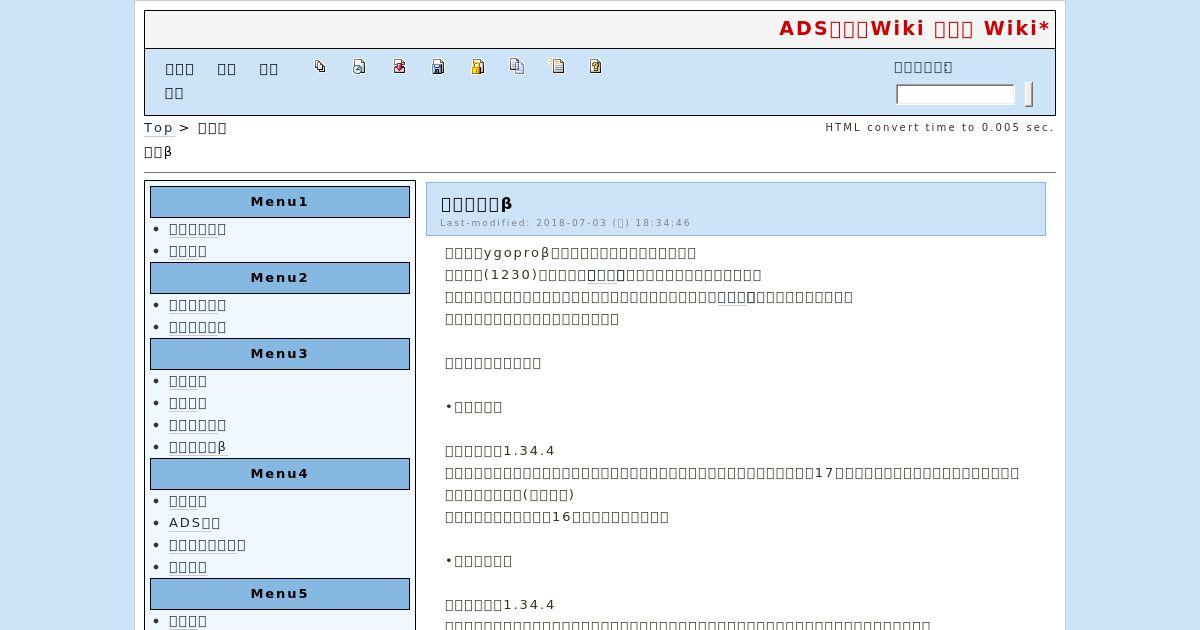The image size is (1200, 630).
Task: Click the 'HTML convert time to 0.005 sec.' text
Action: tap(939, 127)
